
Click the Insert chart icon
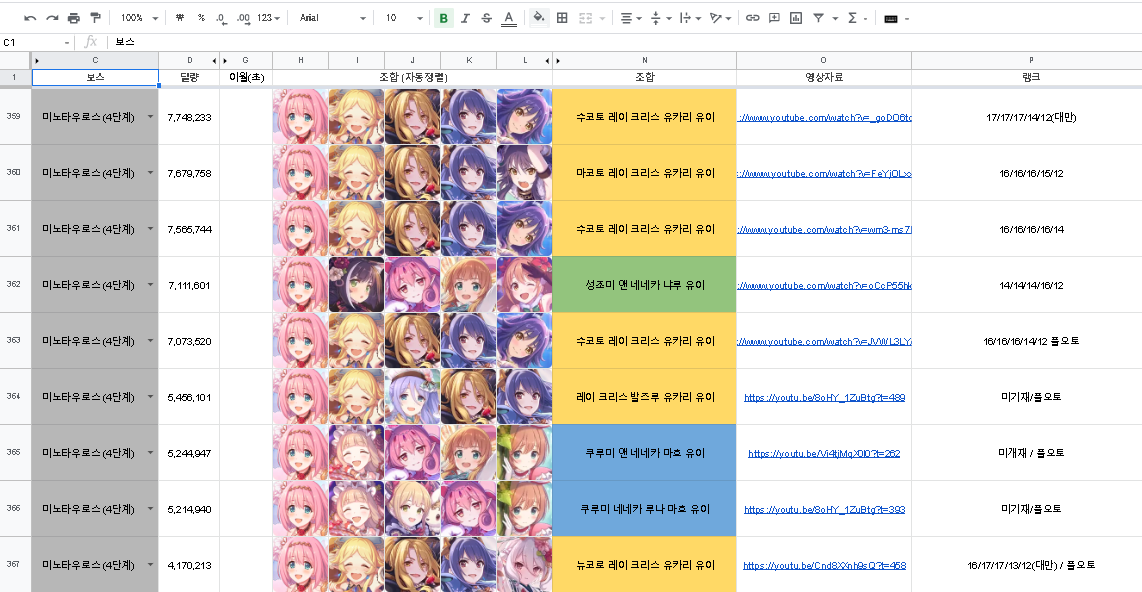(796, 18)
